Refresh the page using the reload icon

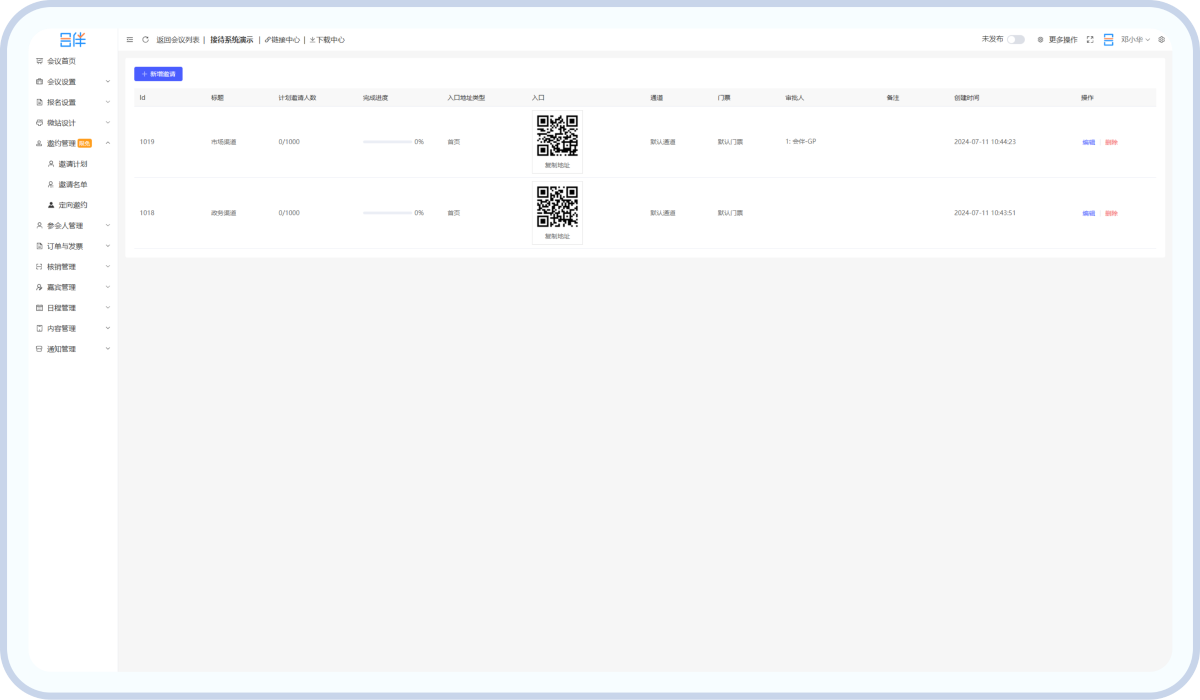point(145,40)
